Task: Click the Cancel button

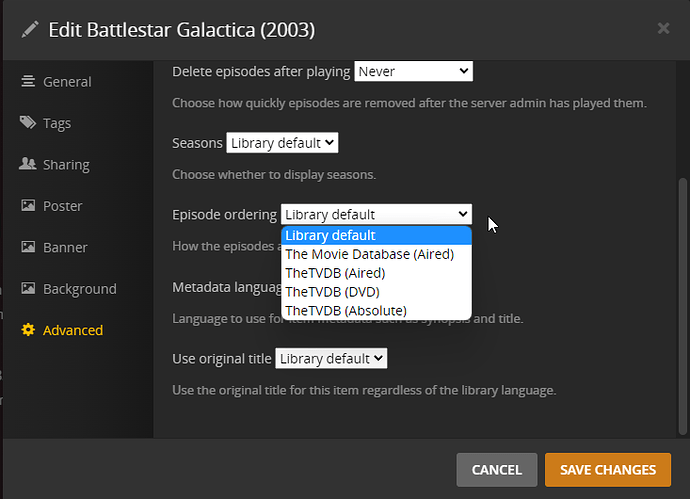Action: tap(497, 470)
